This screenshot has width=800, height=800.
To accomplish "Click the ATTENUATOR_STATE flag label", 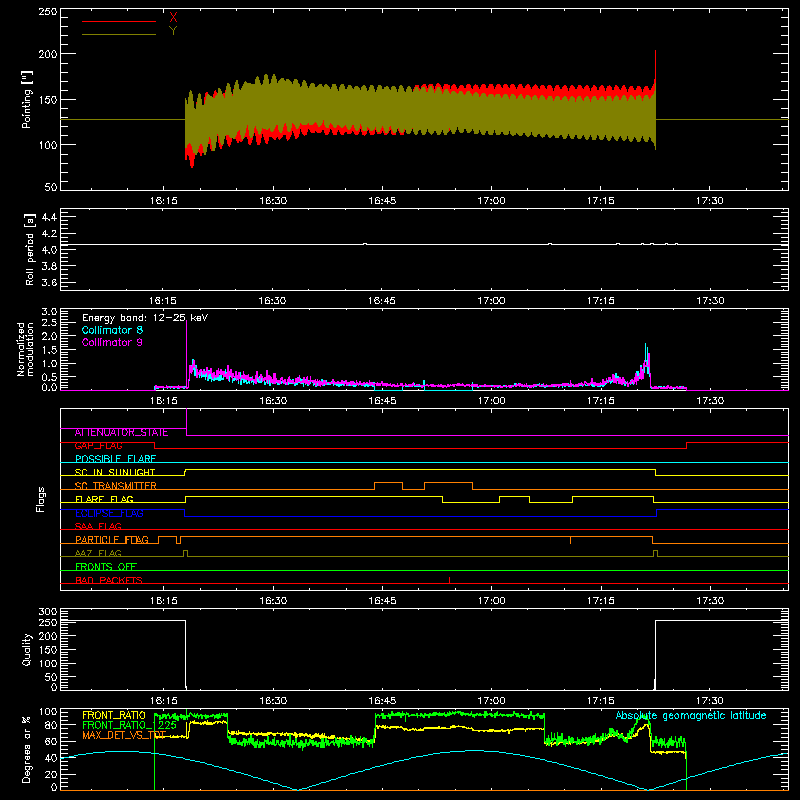I will (121, 432).
